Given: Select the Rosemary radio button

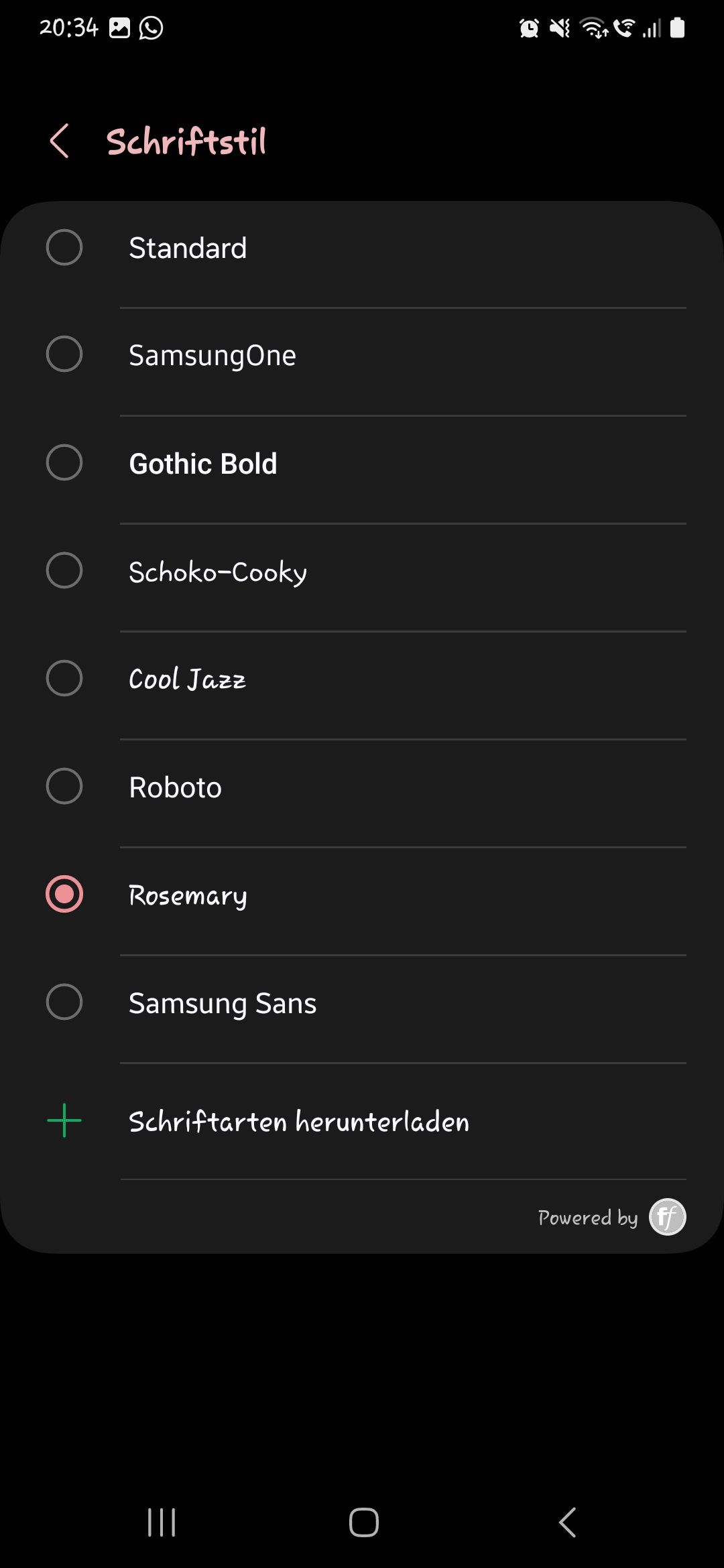Looking at the screenshot, I should pyautogui.click(x=64, y=894).
